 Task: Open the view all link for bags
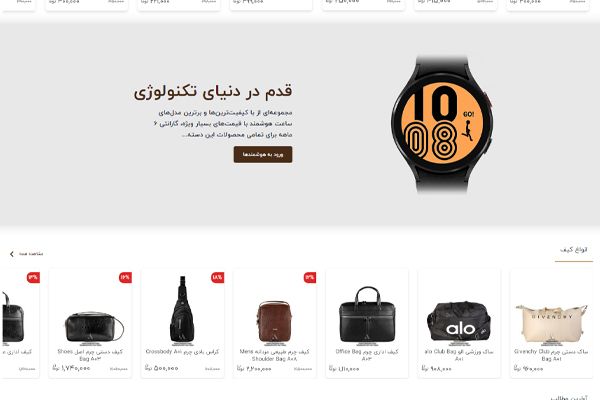pyautogui.click(x=31, y=254)
